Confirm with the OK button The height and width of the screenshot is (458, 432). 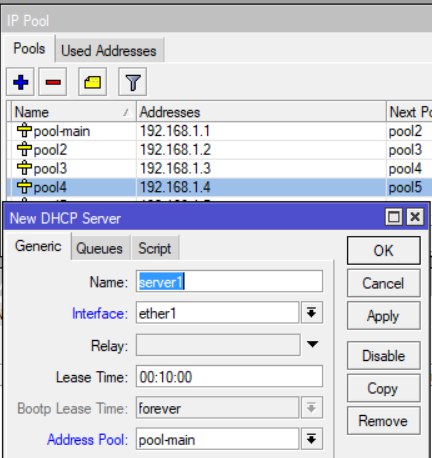tap(383, 251)
